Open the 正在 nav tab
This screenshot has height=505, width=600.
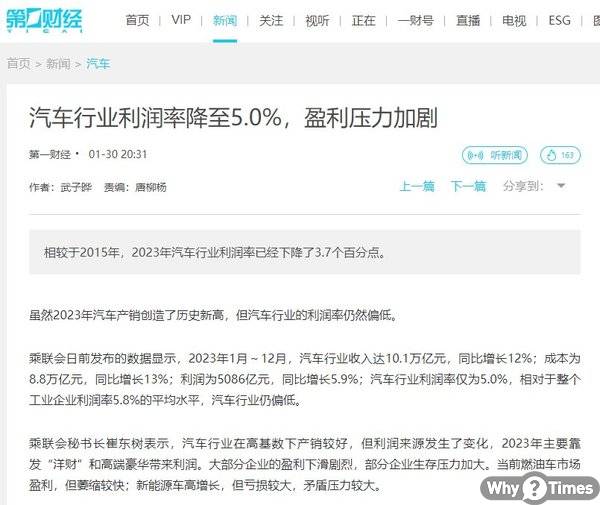pos(364,20)
